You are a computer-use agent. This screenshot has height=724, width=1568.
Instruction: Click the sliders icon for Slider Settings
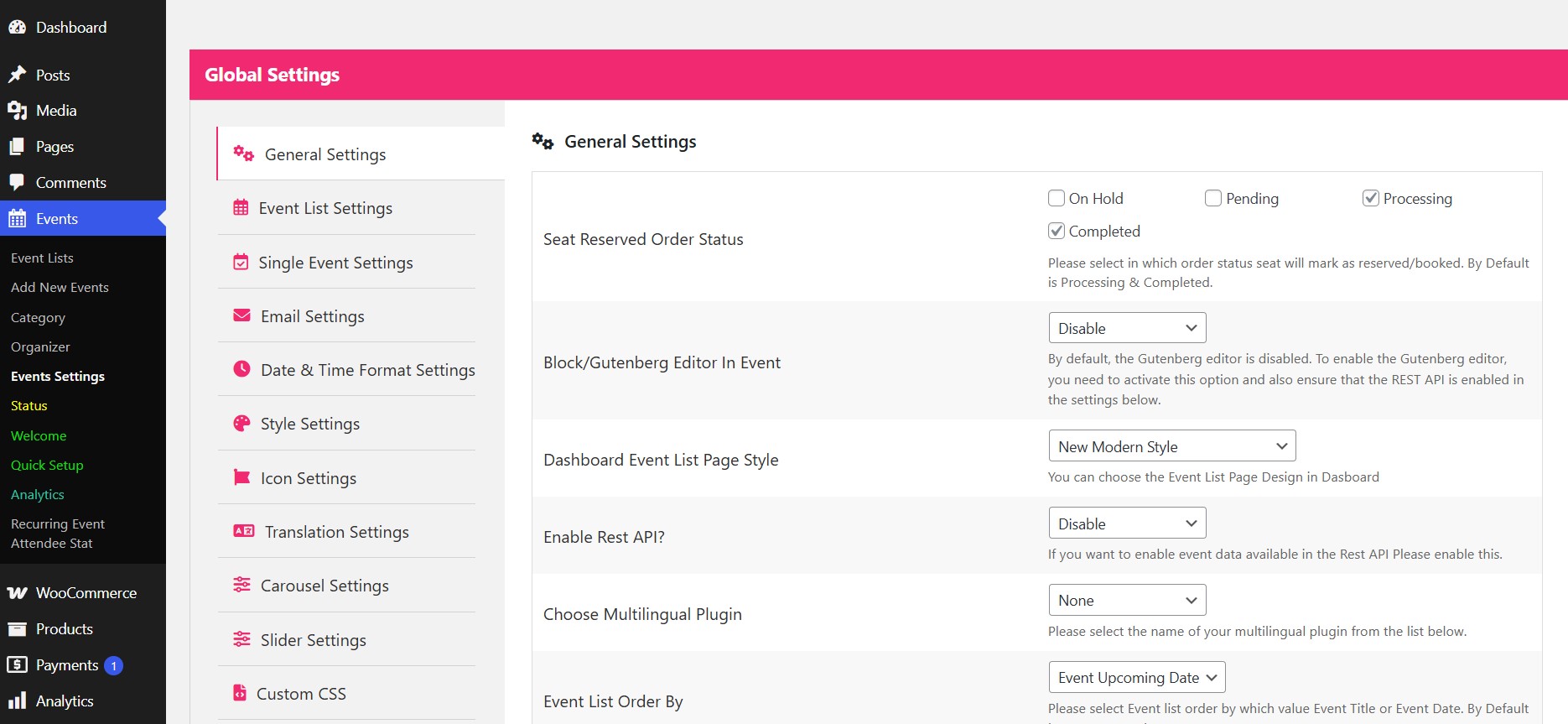241,639
